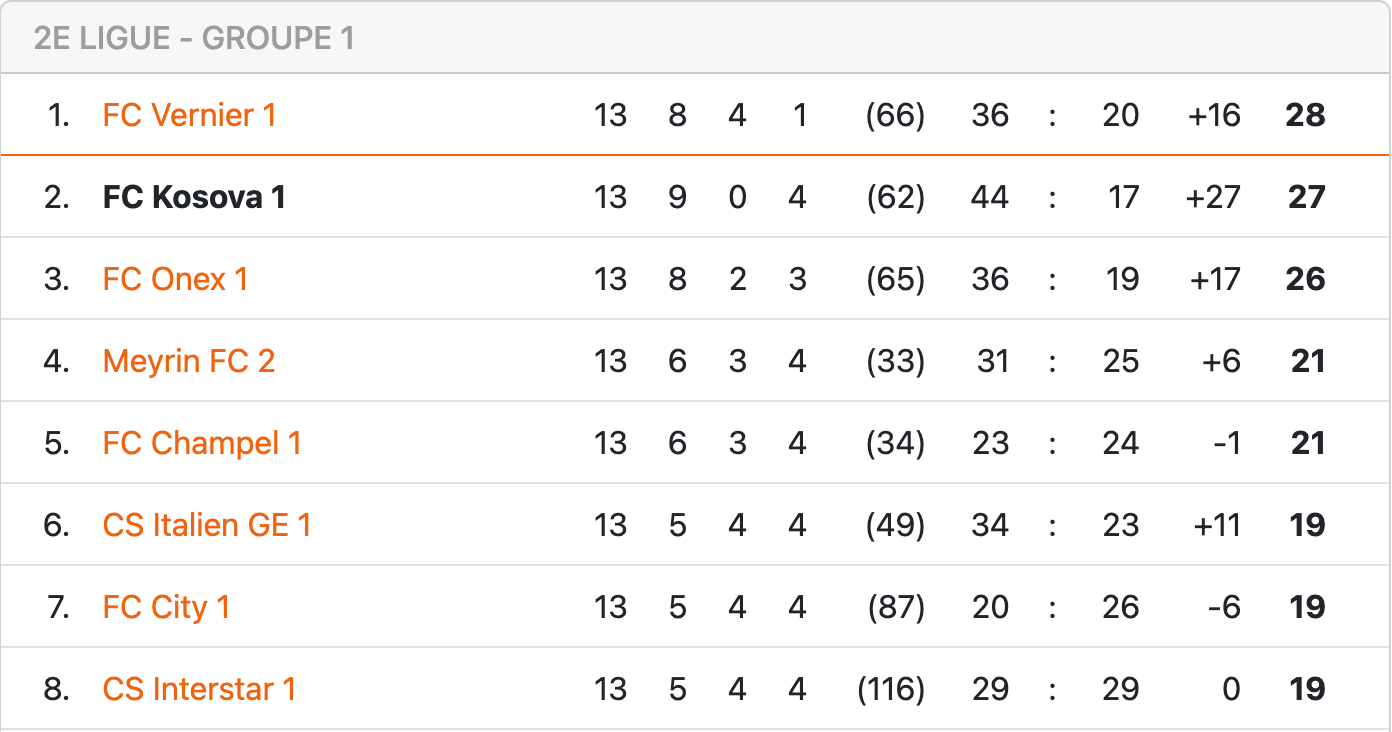The image size is (1392, 732).
Task: Select the FC Champel 1 link
Action: (201, 443)
